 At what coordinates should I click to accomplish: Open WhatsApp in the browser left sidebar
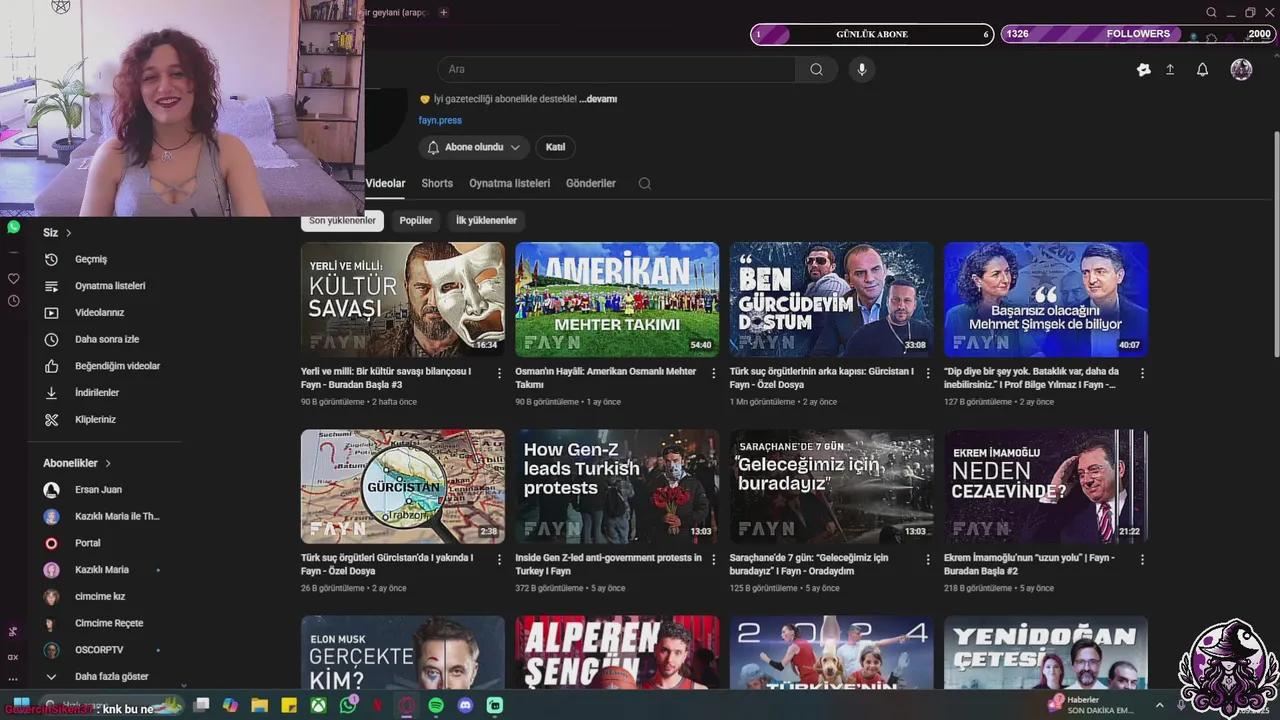pos(13,227)
